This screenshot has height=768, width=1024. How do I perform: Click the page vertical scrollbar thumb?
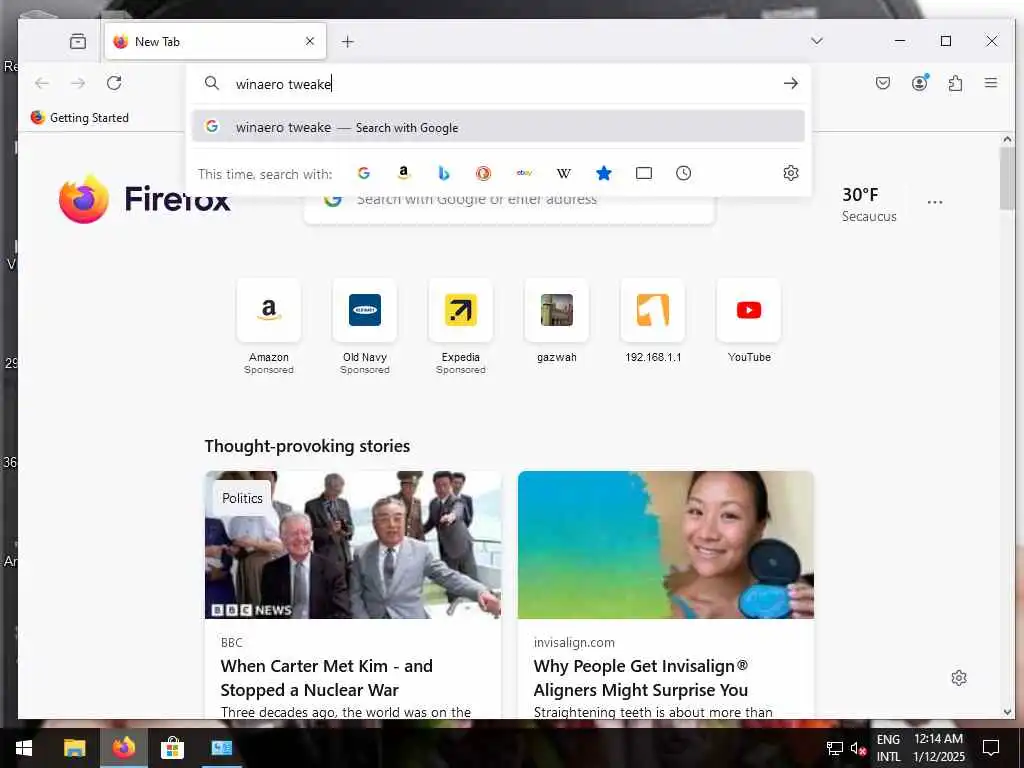pyautogui.click(x=1007, y=178)
